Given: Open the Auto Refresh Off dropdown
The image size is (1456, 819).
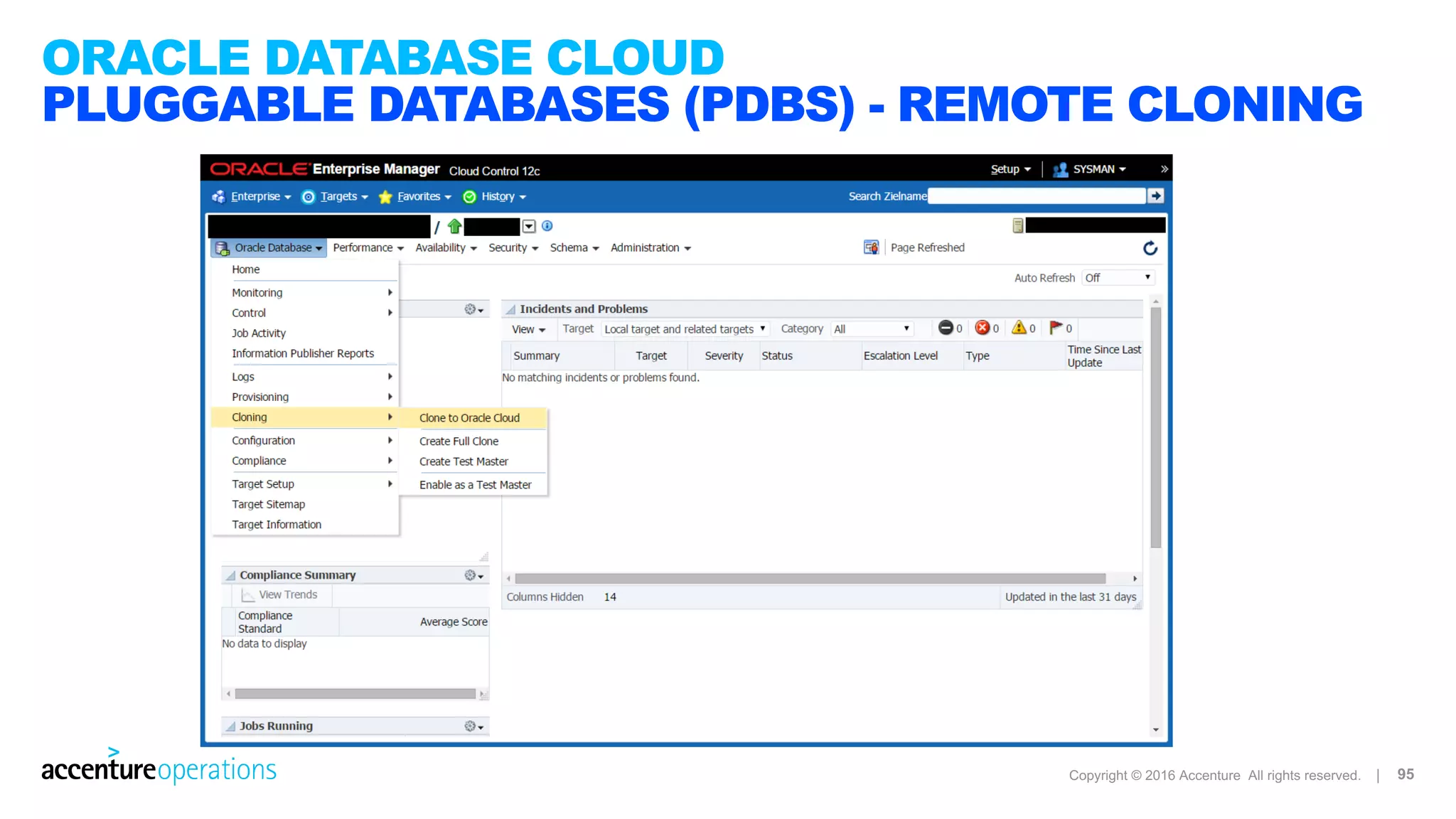Looking at the screenshot, I should click(x=1118, y=278).
